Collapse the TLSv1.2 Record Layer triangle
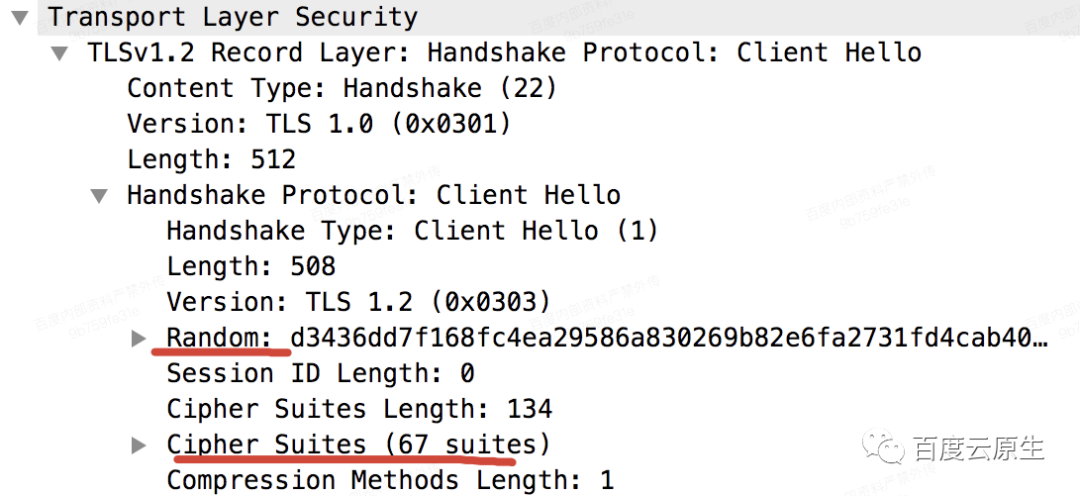 tap(61, 53)
